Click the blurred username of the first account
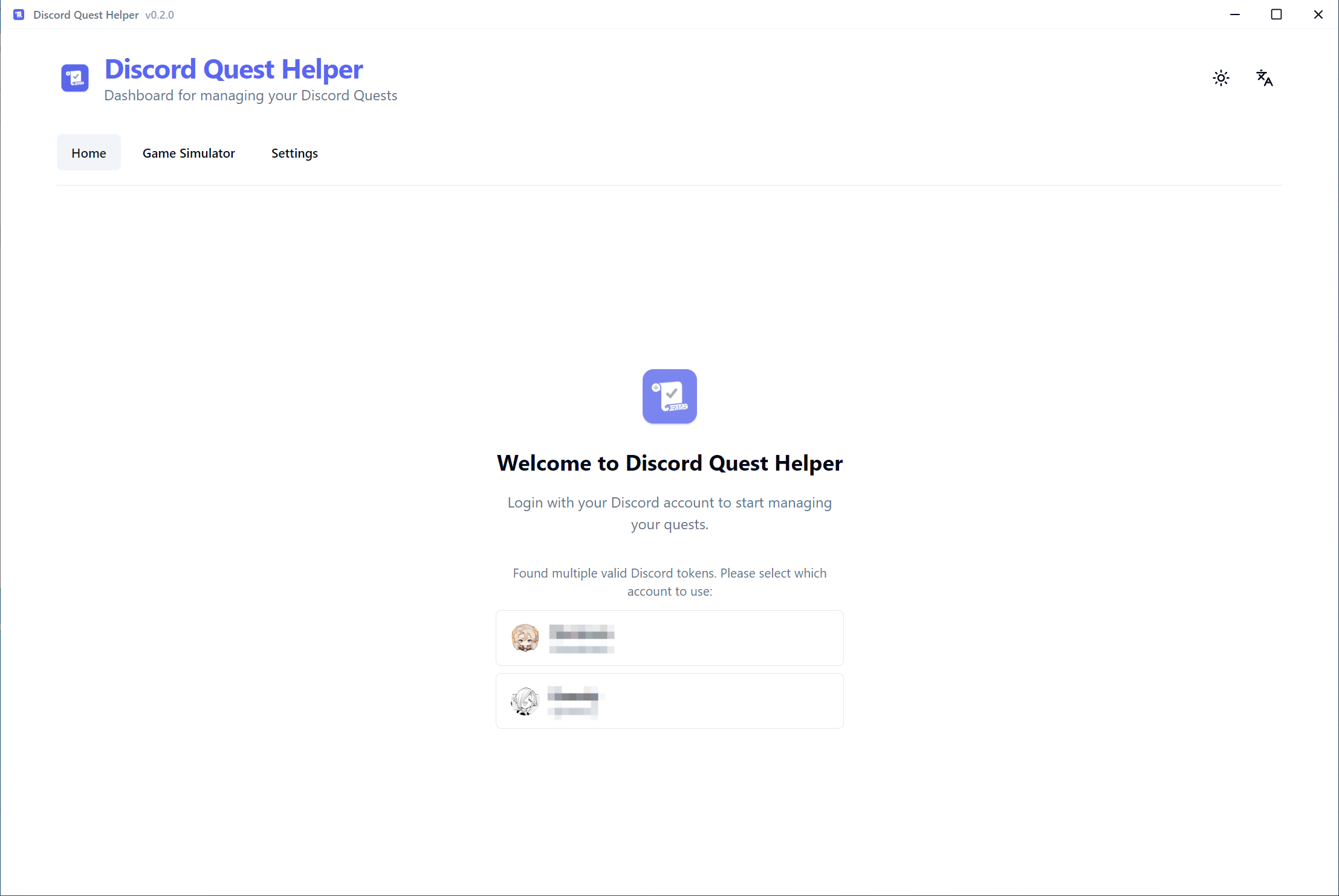The image size is (1339, 896). (581, 634)
